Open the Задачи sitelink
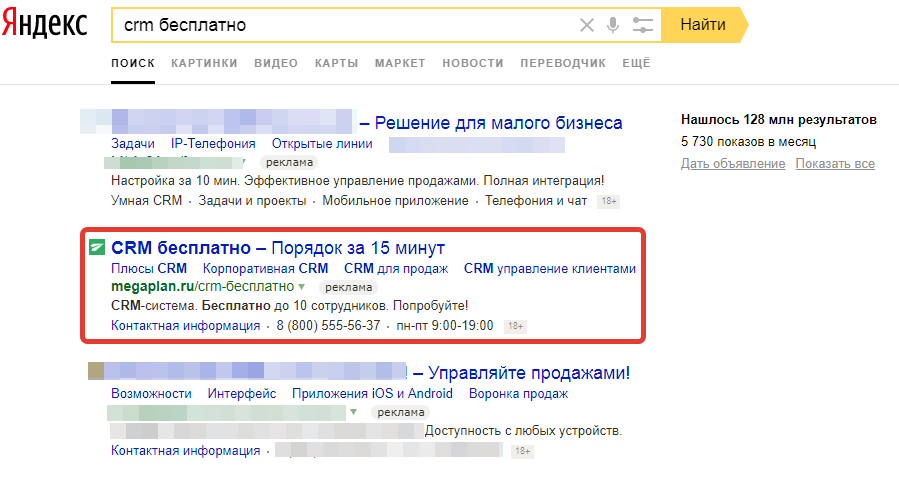 tap(132, 144)
